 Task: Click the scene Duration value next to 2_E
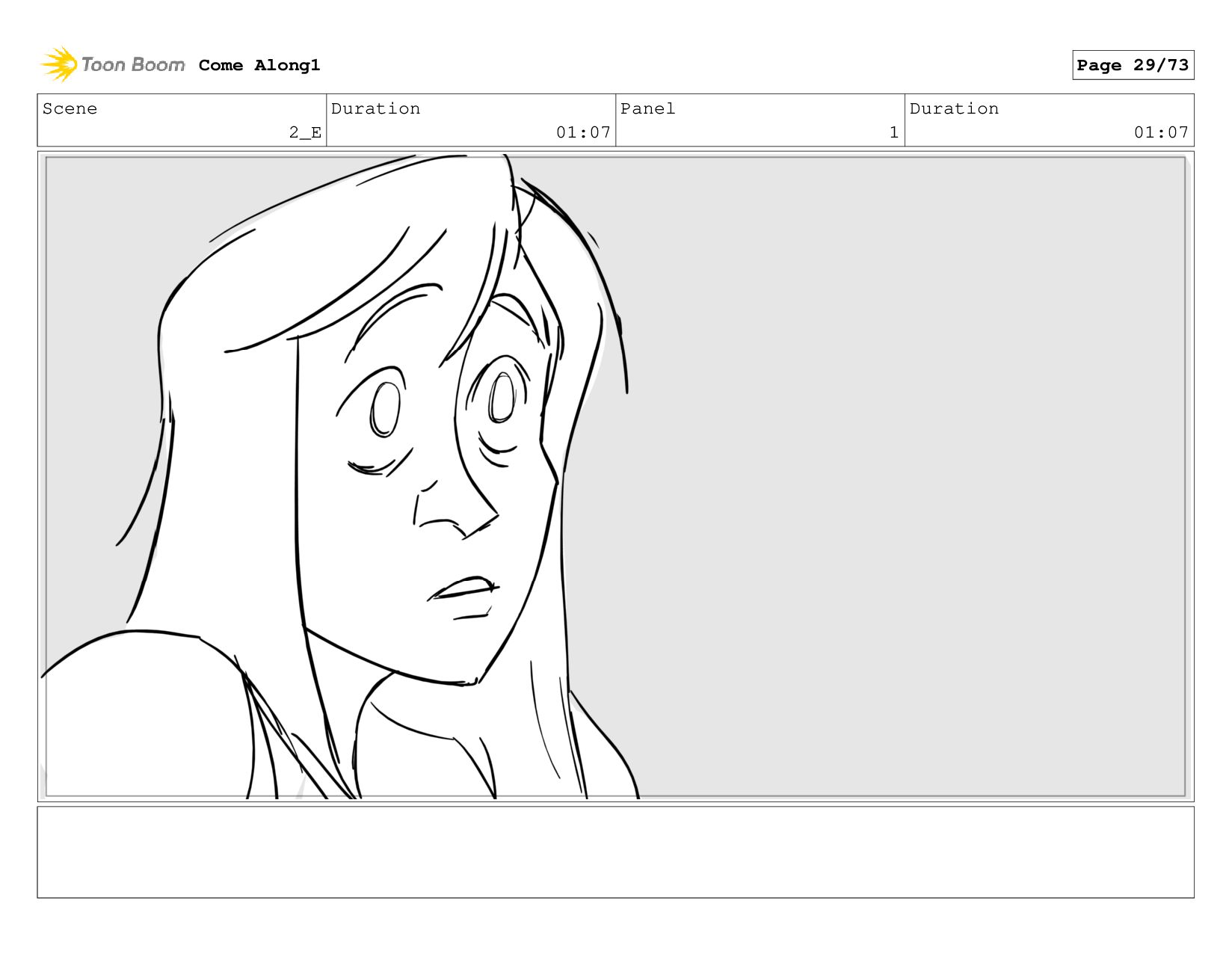583,132
